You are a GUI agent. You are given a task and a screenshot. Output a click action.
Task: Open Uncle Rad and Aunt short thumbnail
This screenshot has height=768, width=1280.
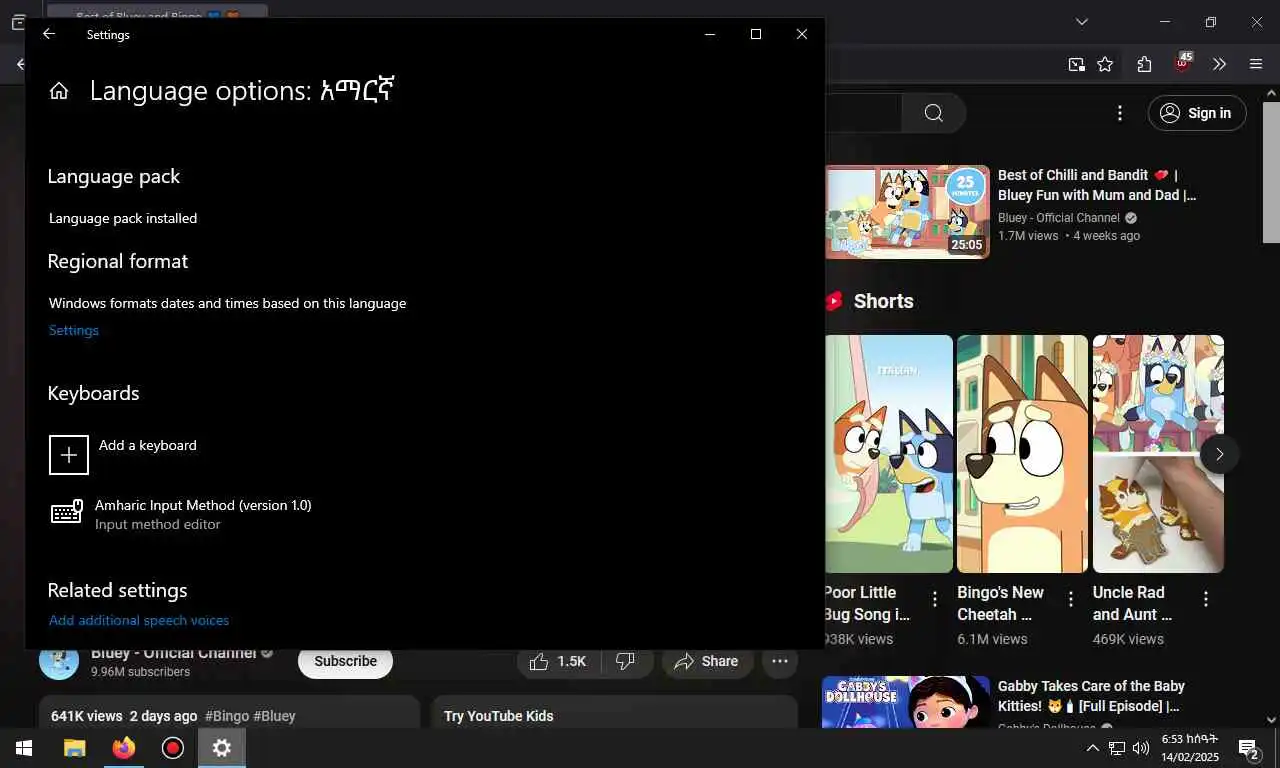pyautogui.click(x=1158, y=454)
